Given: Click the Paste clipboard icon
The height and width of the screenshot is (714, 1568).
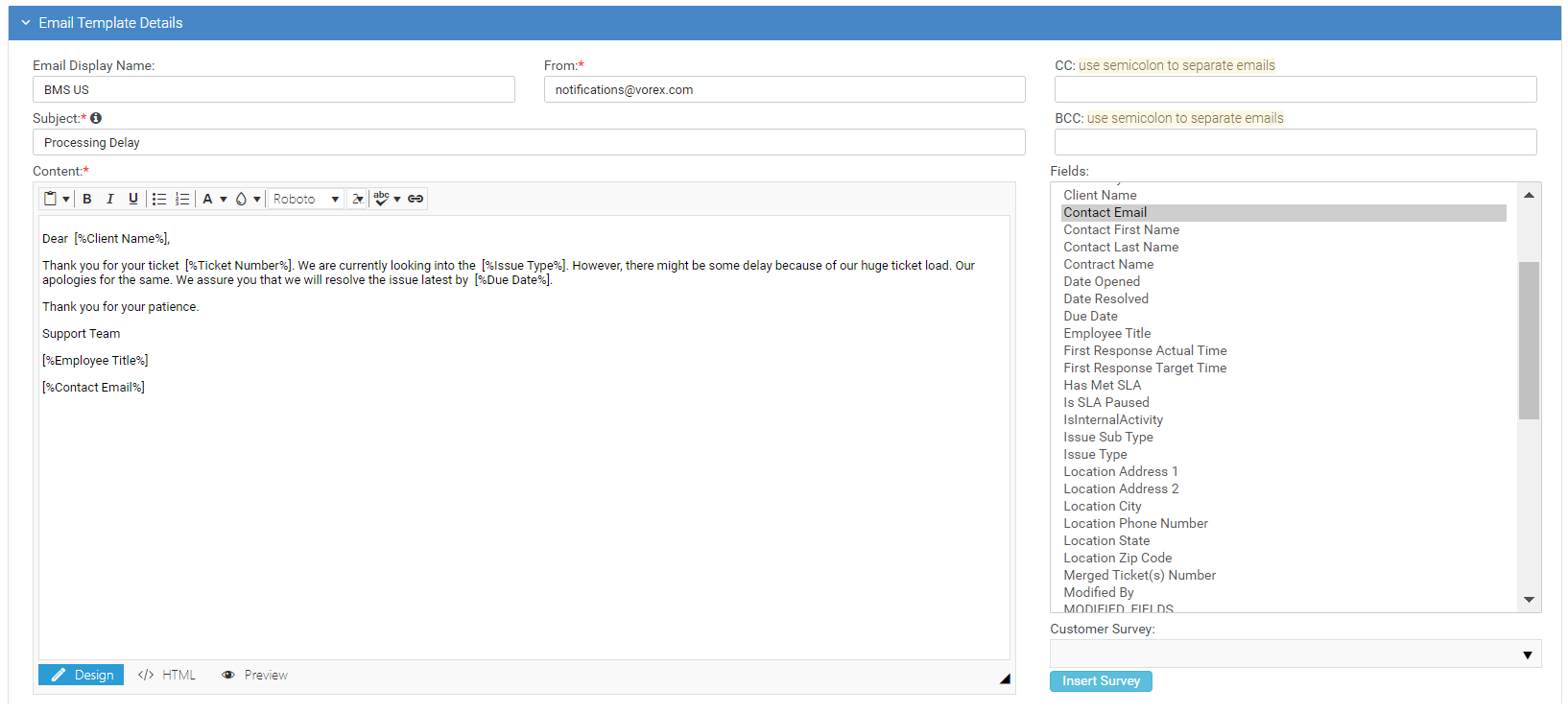Looking at the screenshot, I should [x=51, y=199].
